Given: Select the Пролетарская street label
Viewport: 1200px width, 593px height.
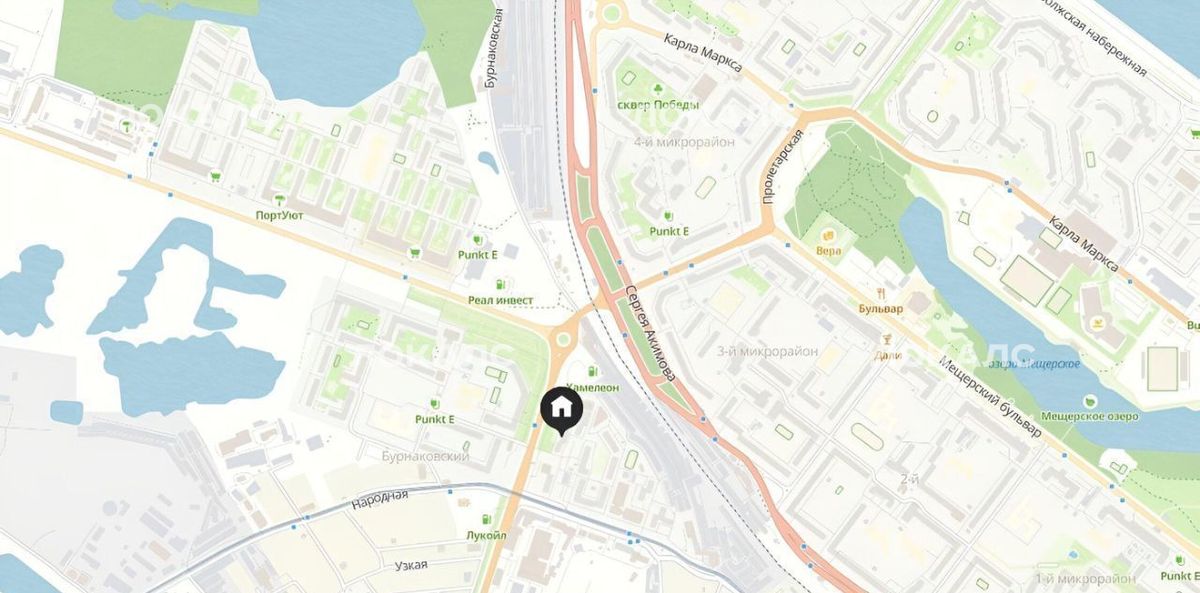Looking at the screenshot, I should 782,167.
